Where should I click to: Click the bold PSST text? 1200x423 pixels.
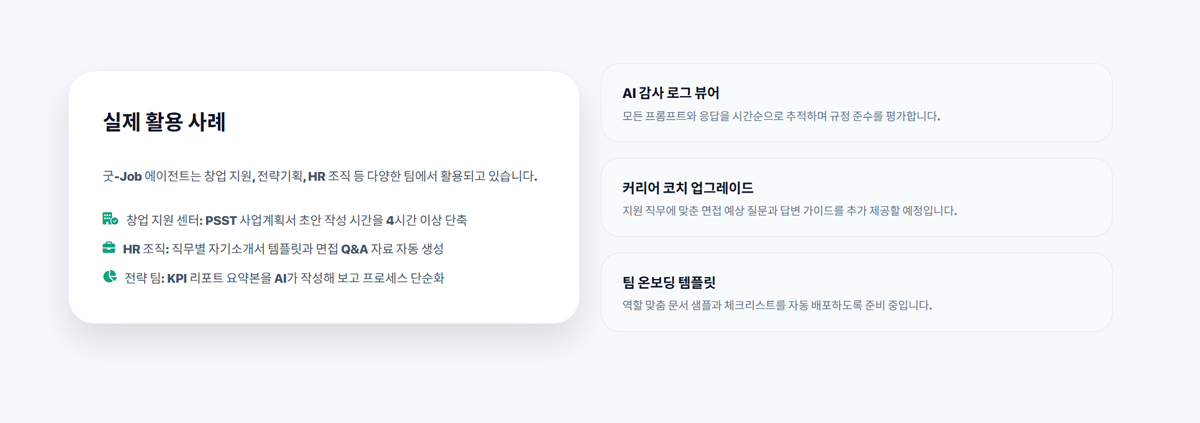tap(221, 220)
